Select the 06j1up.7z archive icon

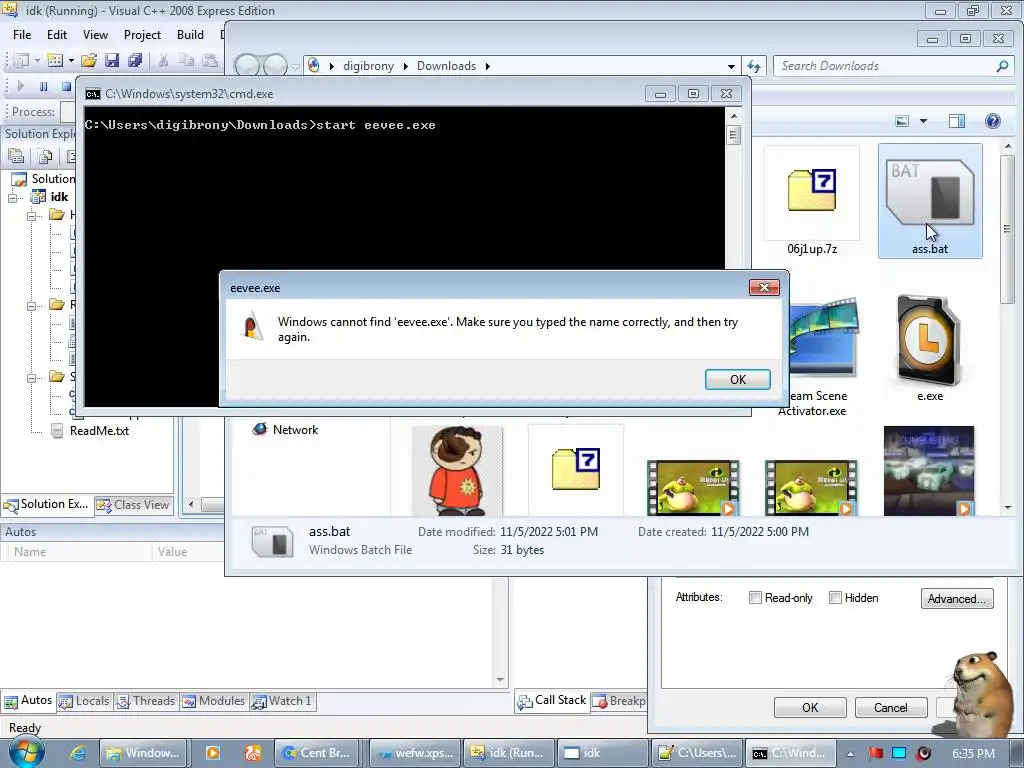(x=812, y=200)
